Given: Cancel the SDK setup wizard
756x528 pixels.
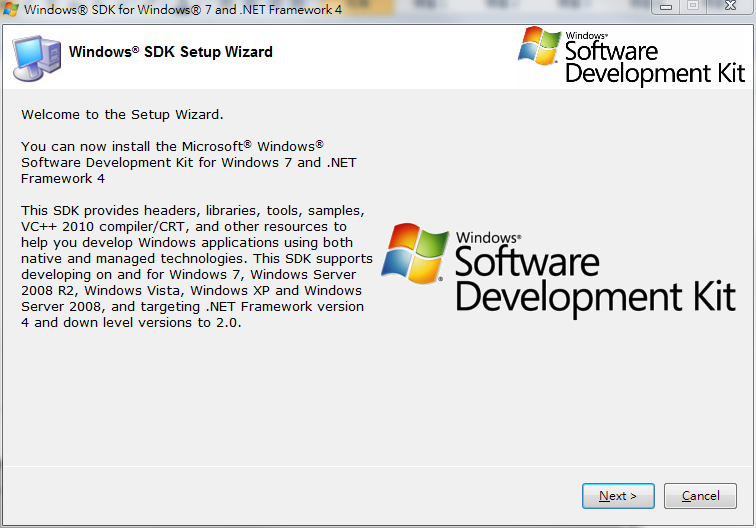Looking at the screenshot, I should pos(700,496).
